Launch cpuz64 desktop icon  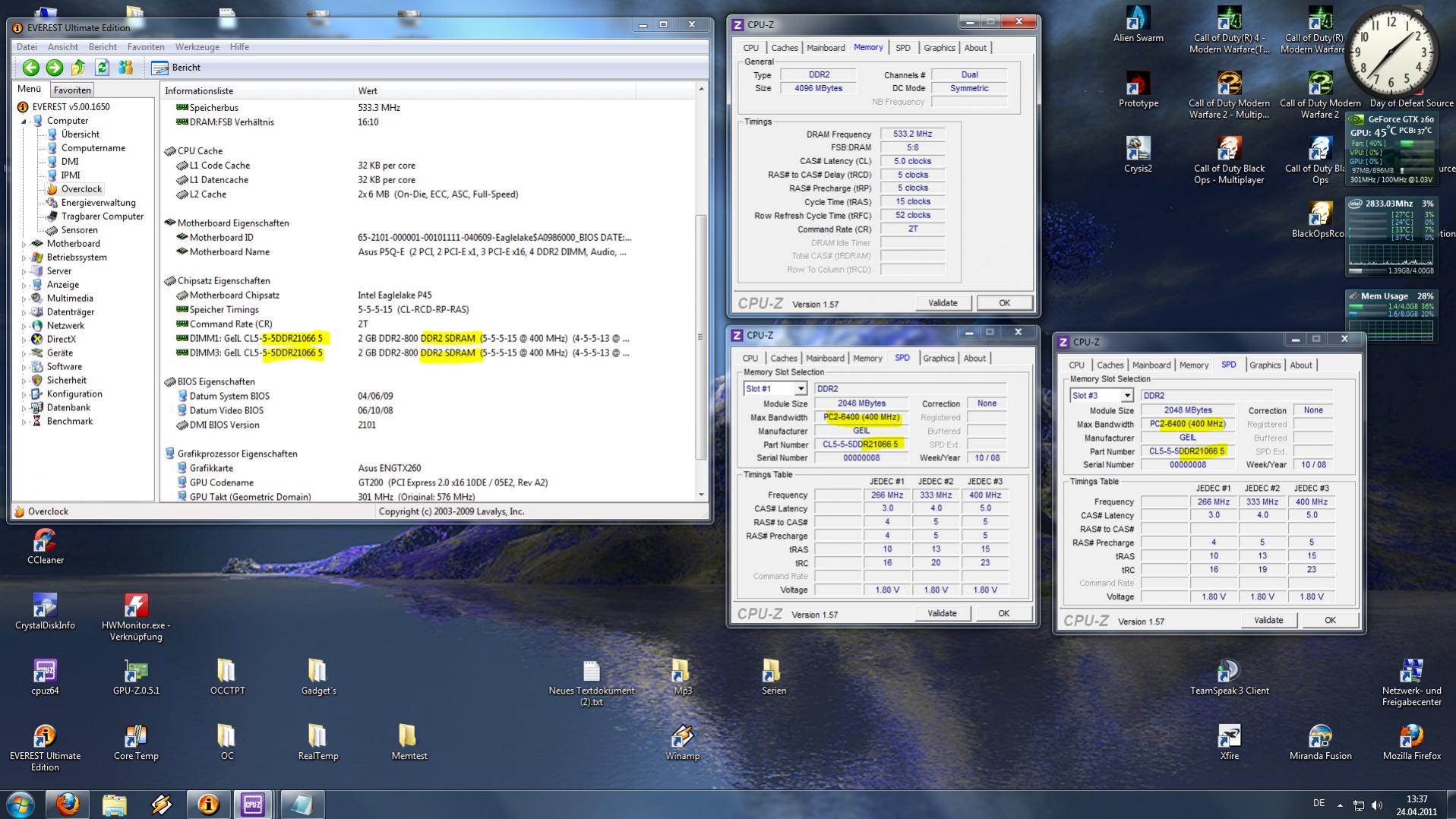tap(45, 677)
